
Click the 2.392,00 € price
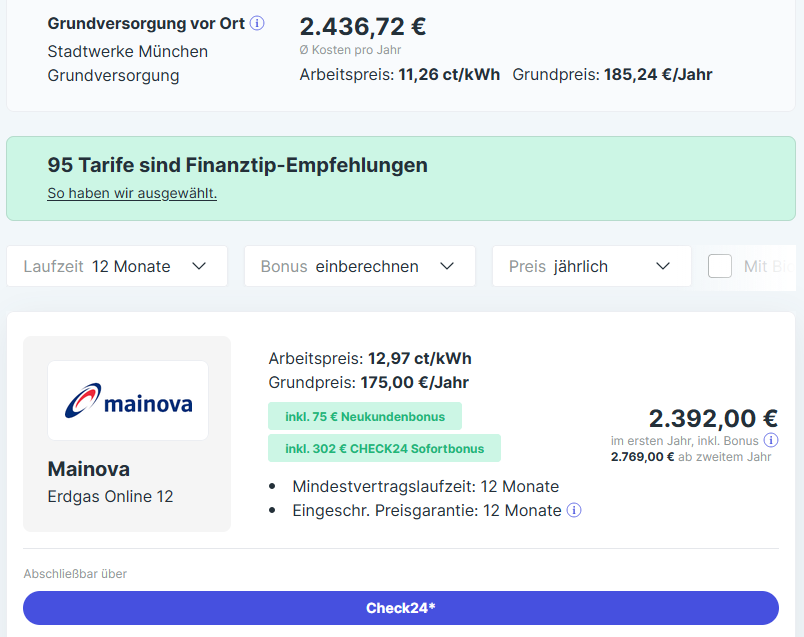click(x=713, y=418)
